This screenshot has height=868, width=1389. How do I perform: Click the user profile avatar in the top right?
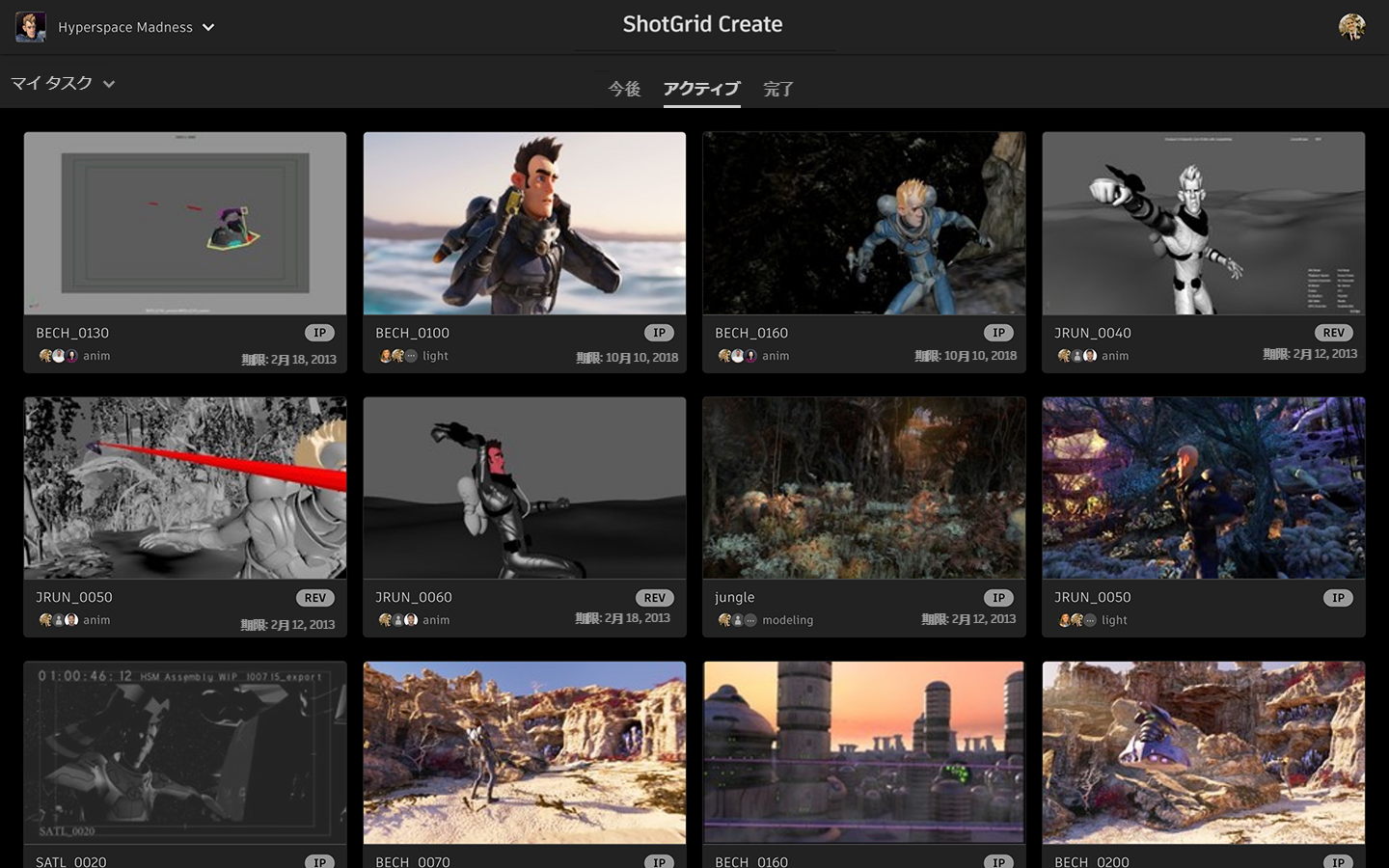[x=1352, y=26]
